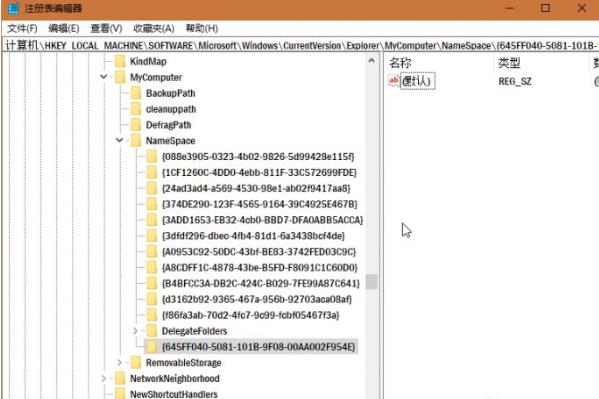This screenshot has height=399, width=599.
Task: Click folder icon of {B4BFCC3A-DB2C-424C-B029-7FE99A87C641}
Action: click(152, 284)
